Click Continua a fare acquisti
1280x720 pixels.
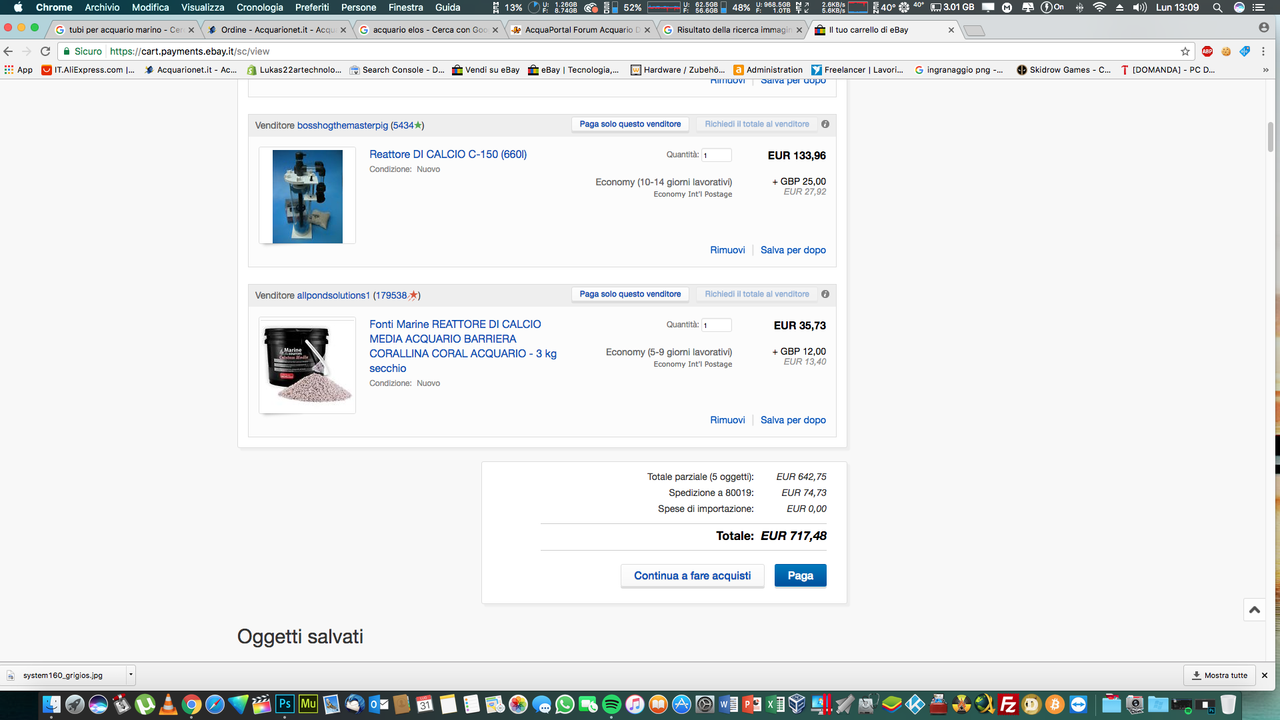click(x=692, y=576)
